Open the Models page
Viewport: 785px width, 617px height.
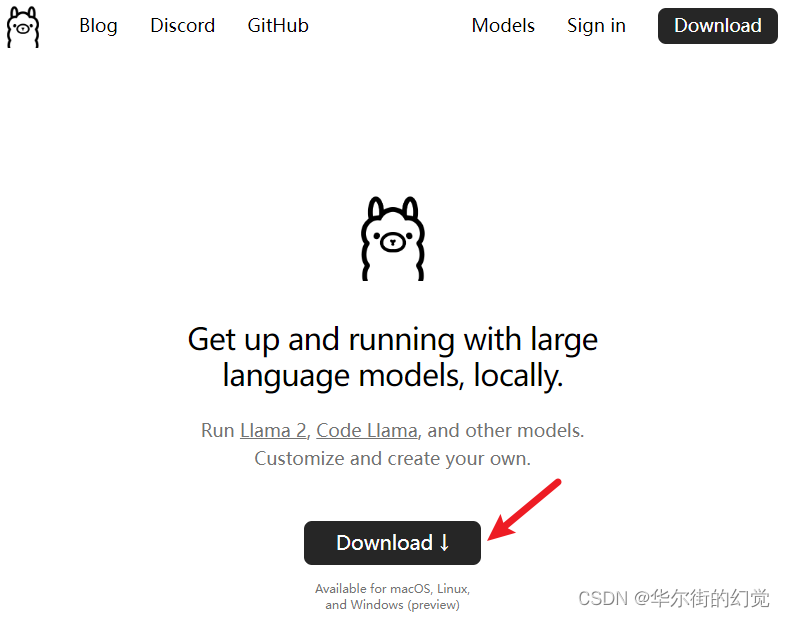[x=503, y=26]
